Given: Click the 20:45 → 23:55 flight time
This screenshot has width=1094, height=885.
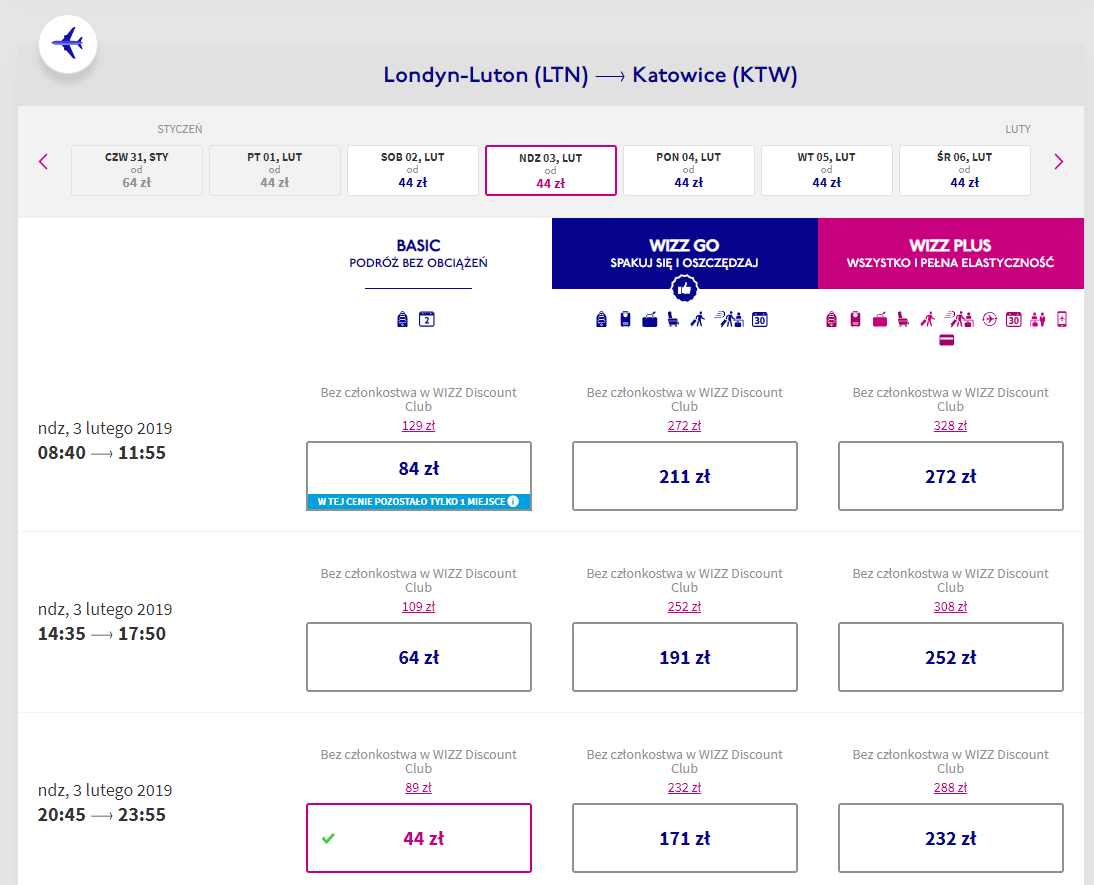Looking at the screenshot, I should [x=102, y=815].
